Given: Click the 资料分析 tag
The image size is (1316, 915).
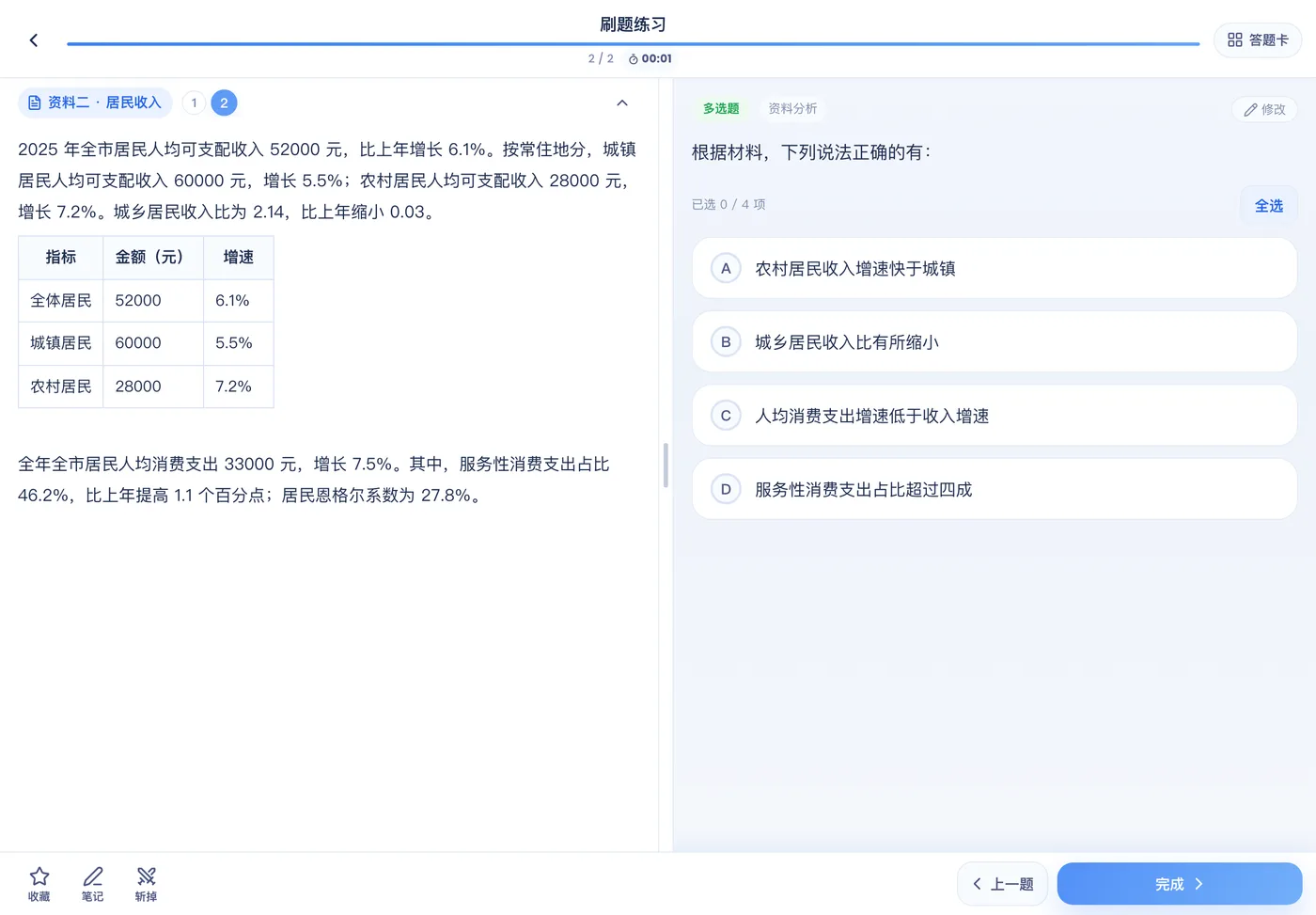Looking at the screenshot, I should 792,109.
